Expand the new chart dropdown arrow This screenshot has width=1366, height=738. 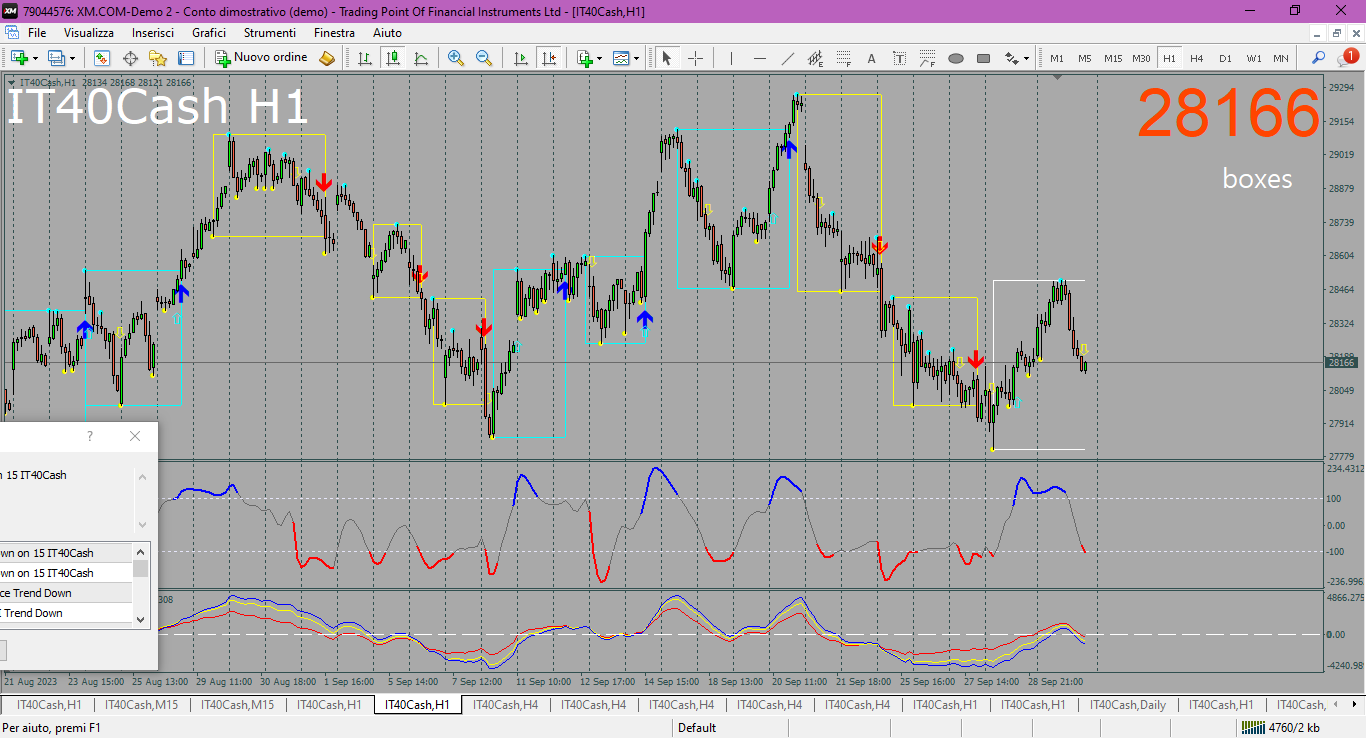click(x=35, y=58)
